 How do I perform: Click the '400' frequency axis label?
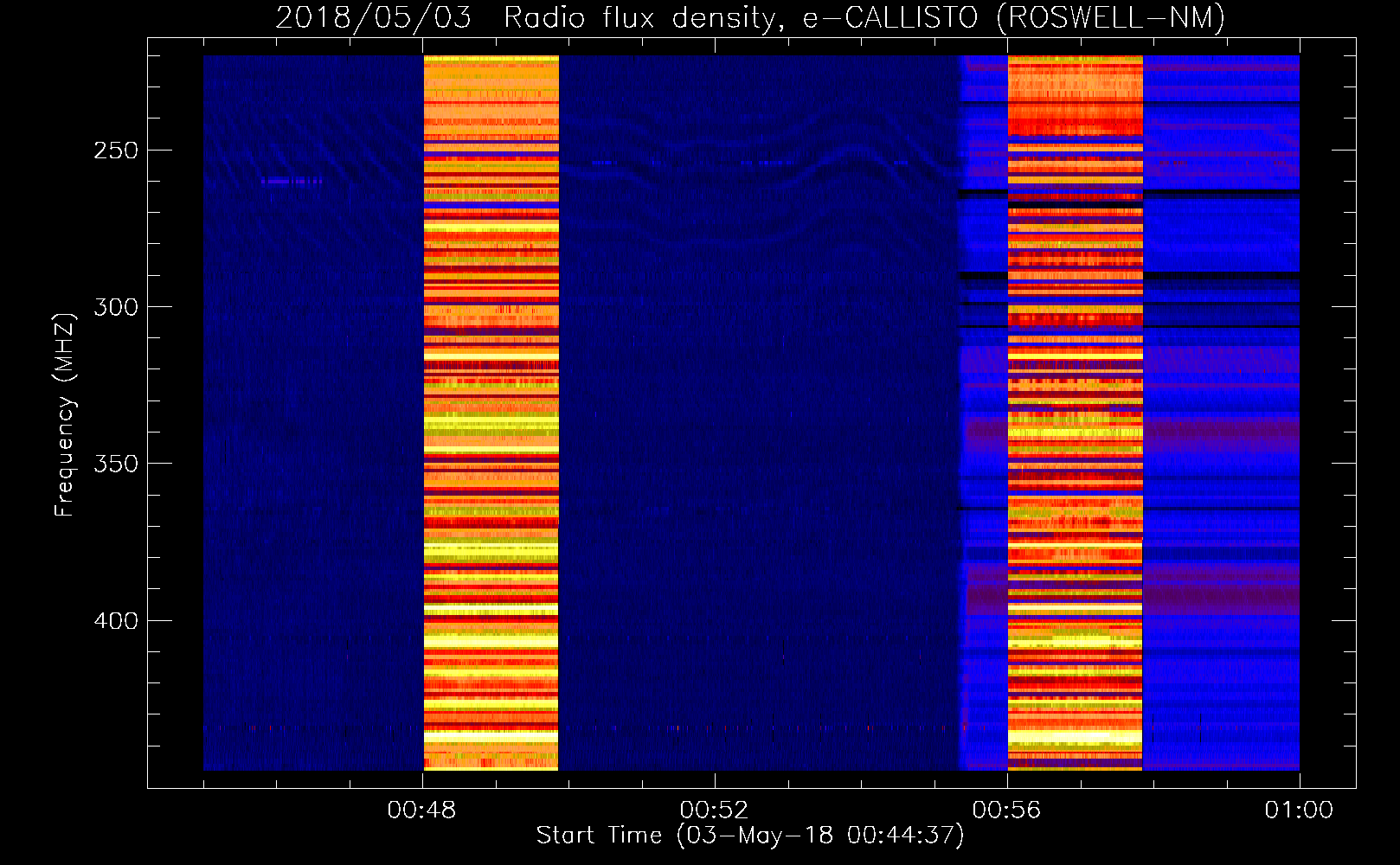coord(116,621)
